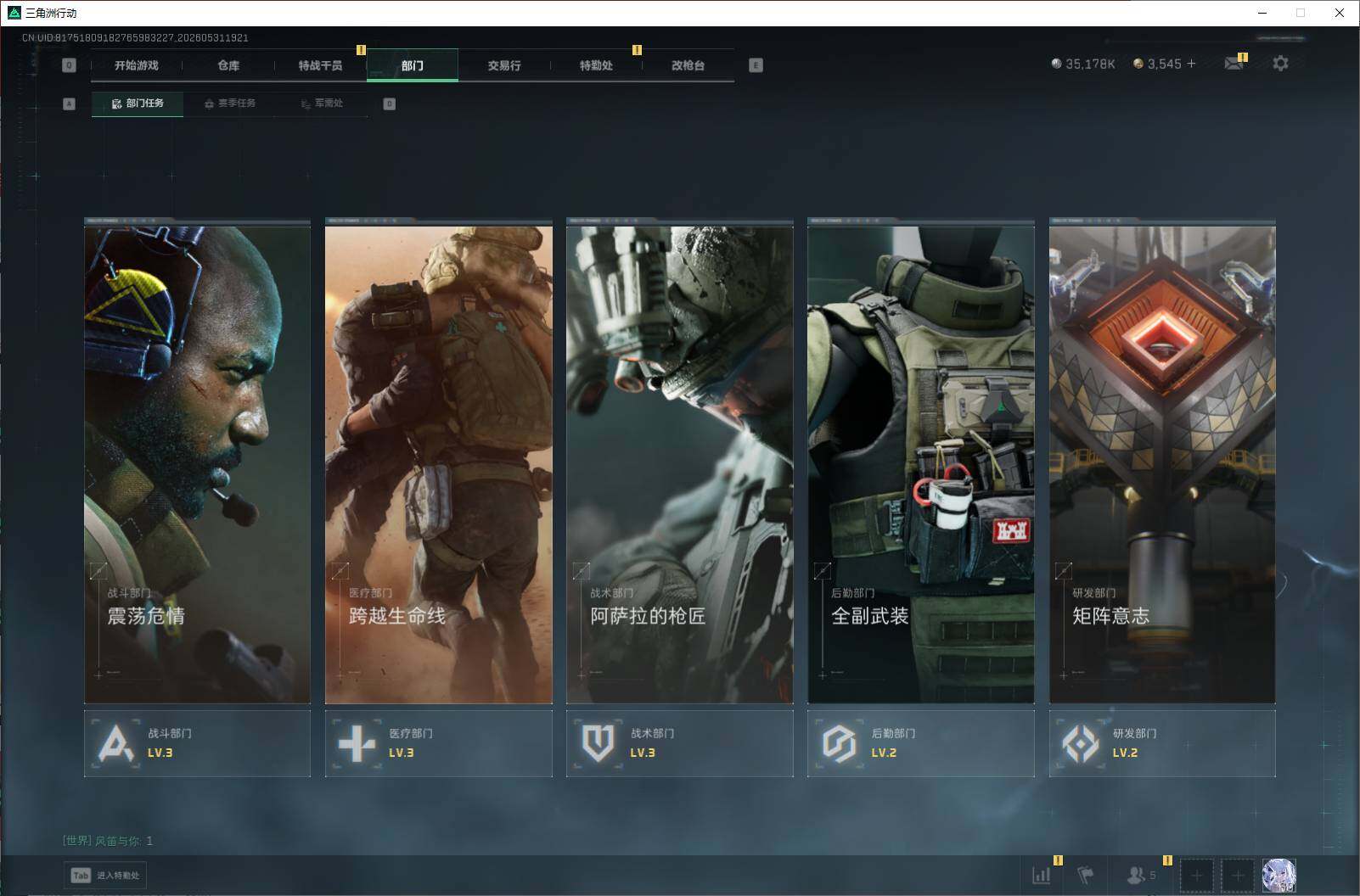1360x896 pixels.
Task: Open the 改枪台 tab
Action: (x=688, y=65)
